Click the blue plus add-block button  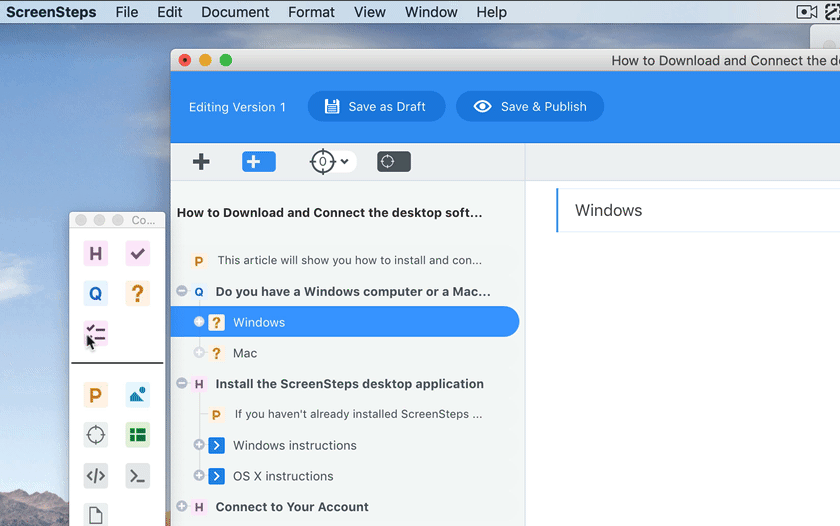pos(259,161)
